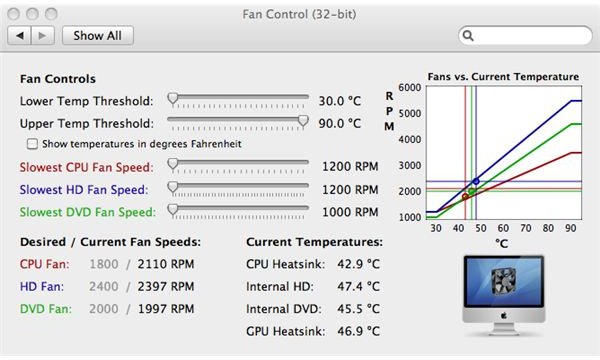Click the red CPU marker on the graph
Screen dimensions: 600x360
(465, 197)
